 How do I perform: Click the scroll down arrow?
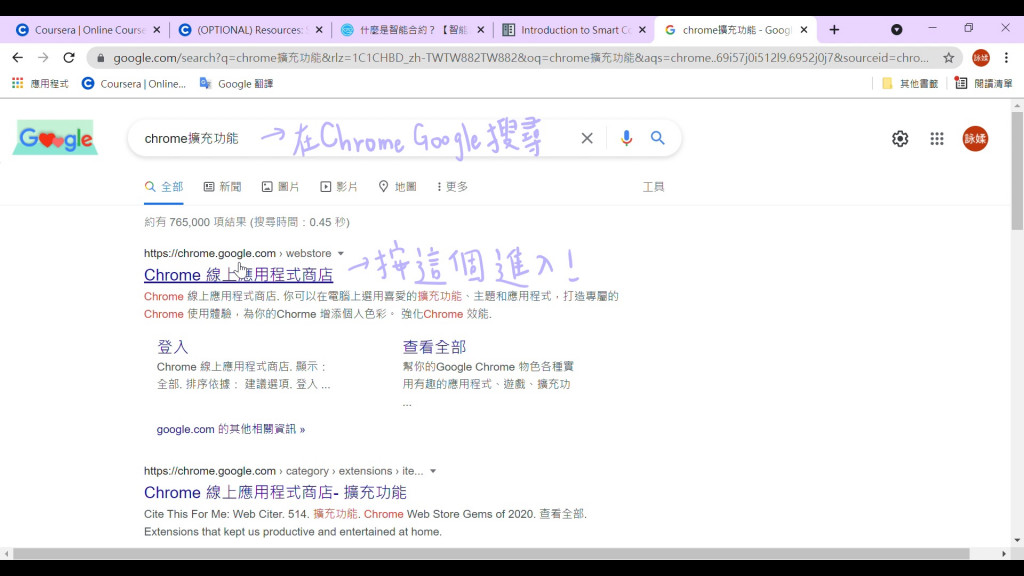tap(1017, 541)
